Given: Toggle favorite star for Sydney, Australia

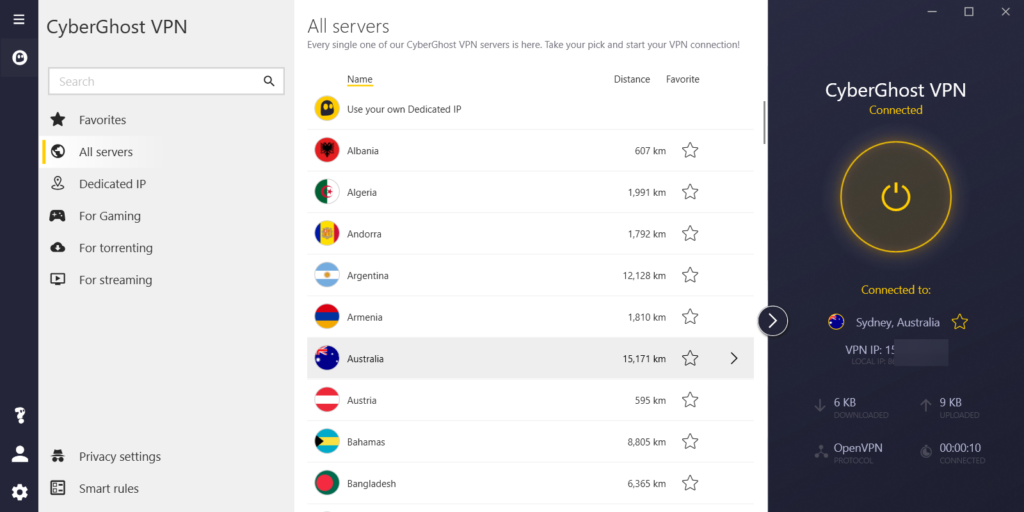Looking at the screenshot, I should [x=960, y=322].
